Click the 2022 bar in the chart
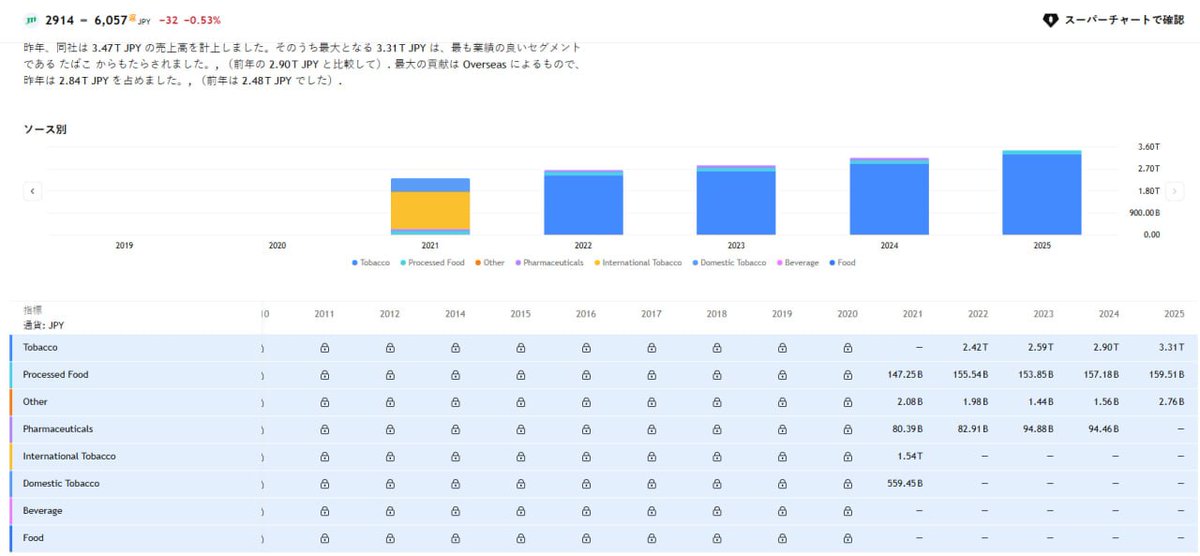 point(583,203)
